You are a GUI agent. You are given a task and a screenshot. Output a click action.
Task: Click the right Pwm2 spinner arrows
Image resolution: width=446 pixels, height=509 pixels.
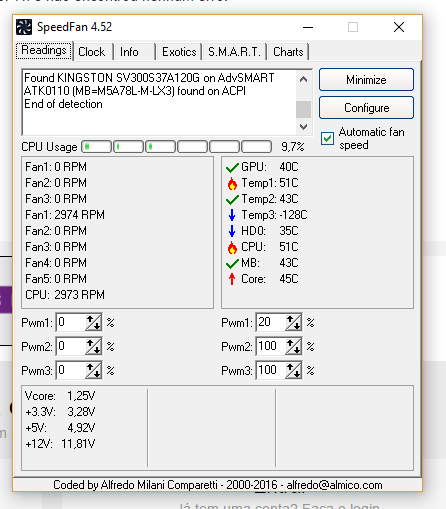[293, 347]
